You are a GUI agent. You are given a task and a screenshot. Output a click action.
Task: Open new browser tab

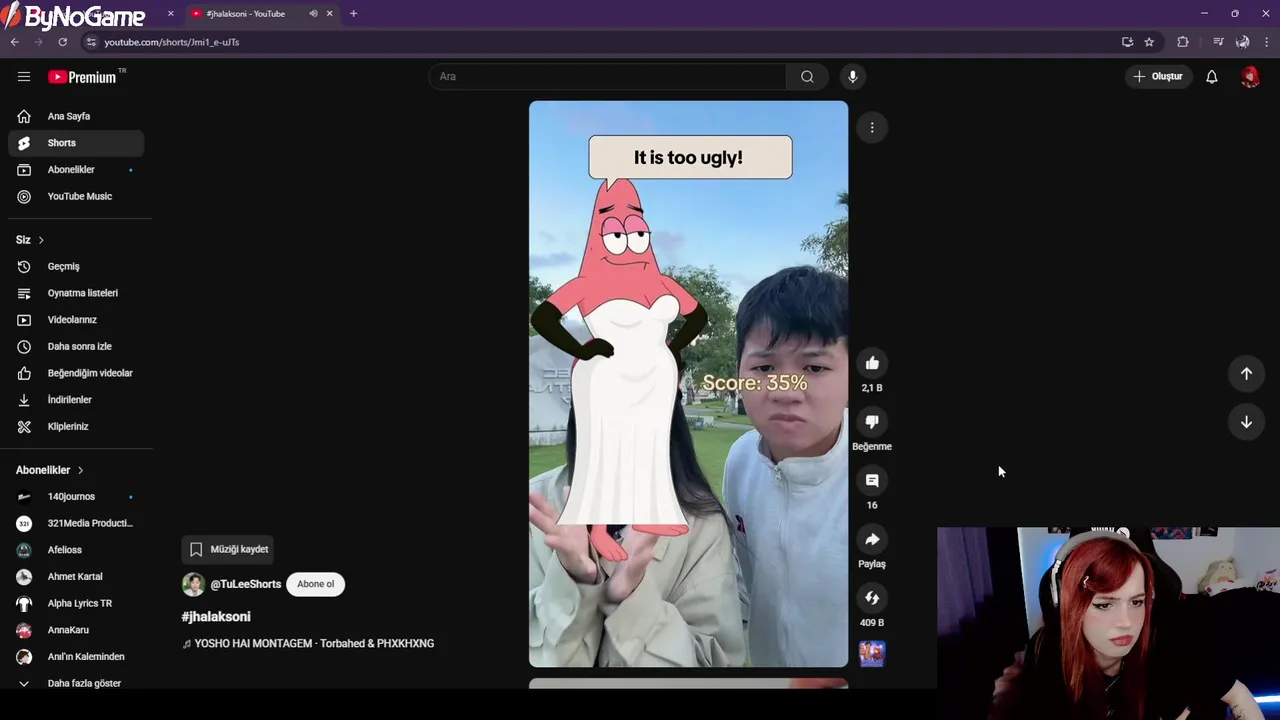[353, 13]
